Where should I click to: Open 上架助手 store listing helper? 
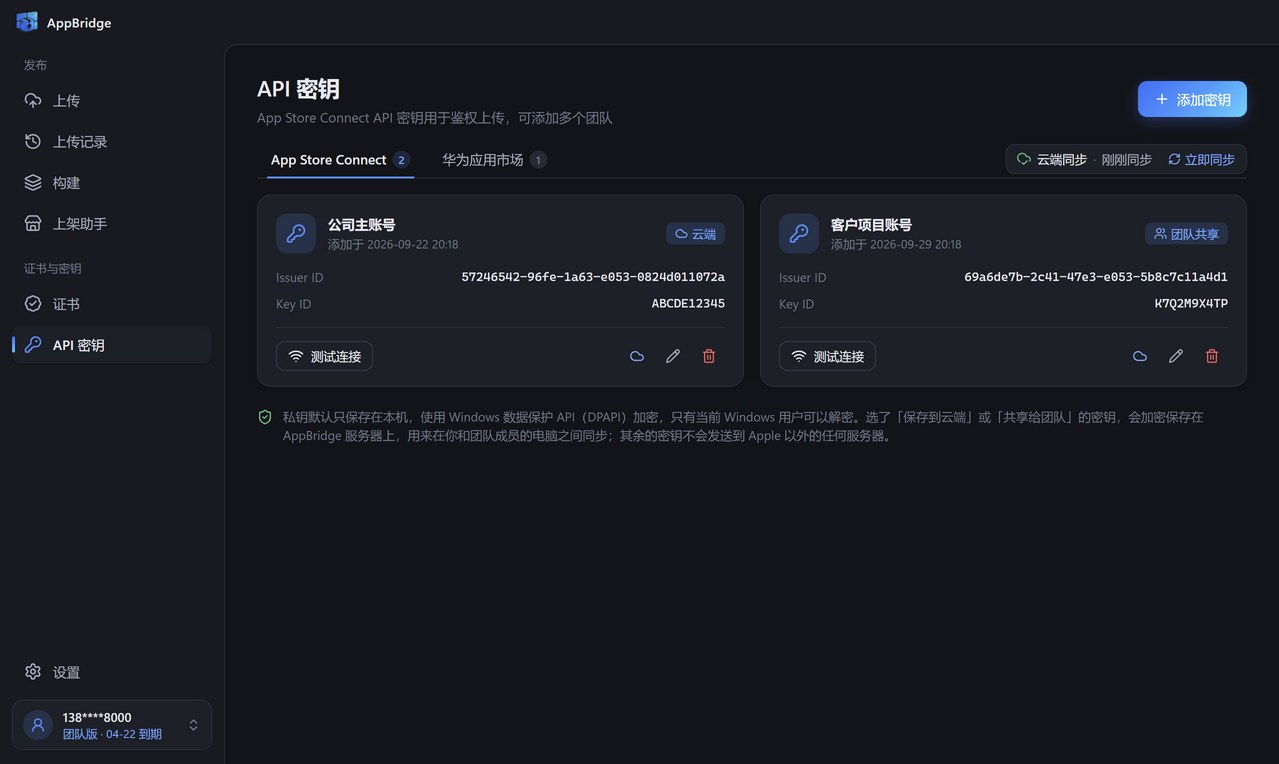click(x=112, y=224)
